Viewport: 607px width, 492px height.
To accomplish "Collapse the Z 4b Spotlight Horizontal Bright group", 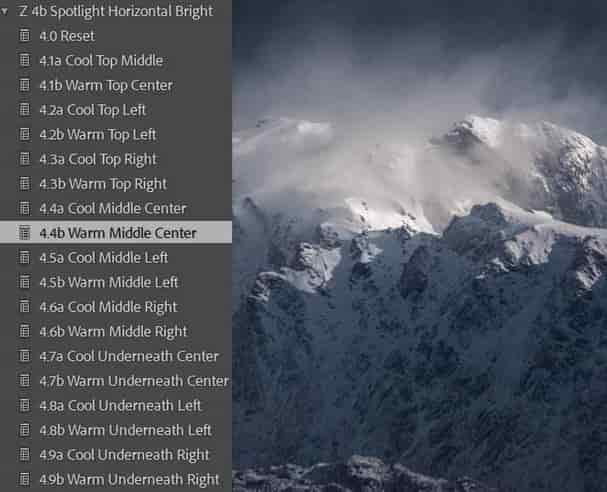I will [x=4, y=11].
